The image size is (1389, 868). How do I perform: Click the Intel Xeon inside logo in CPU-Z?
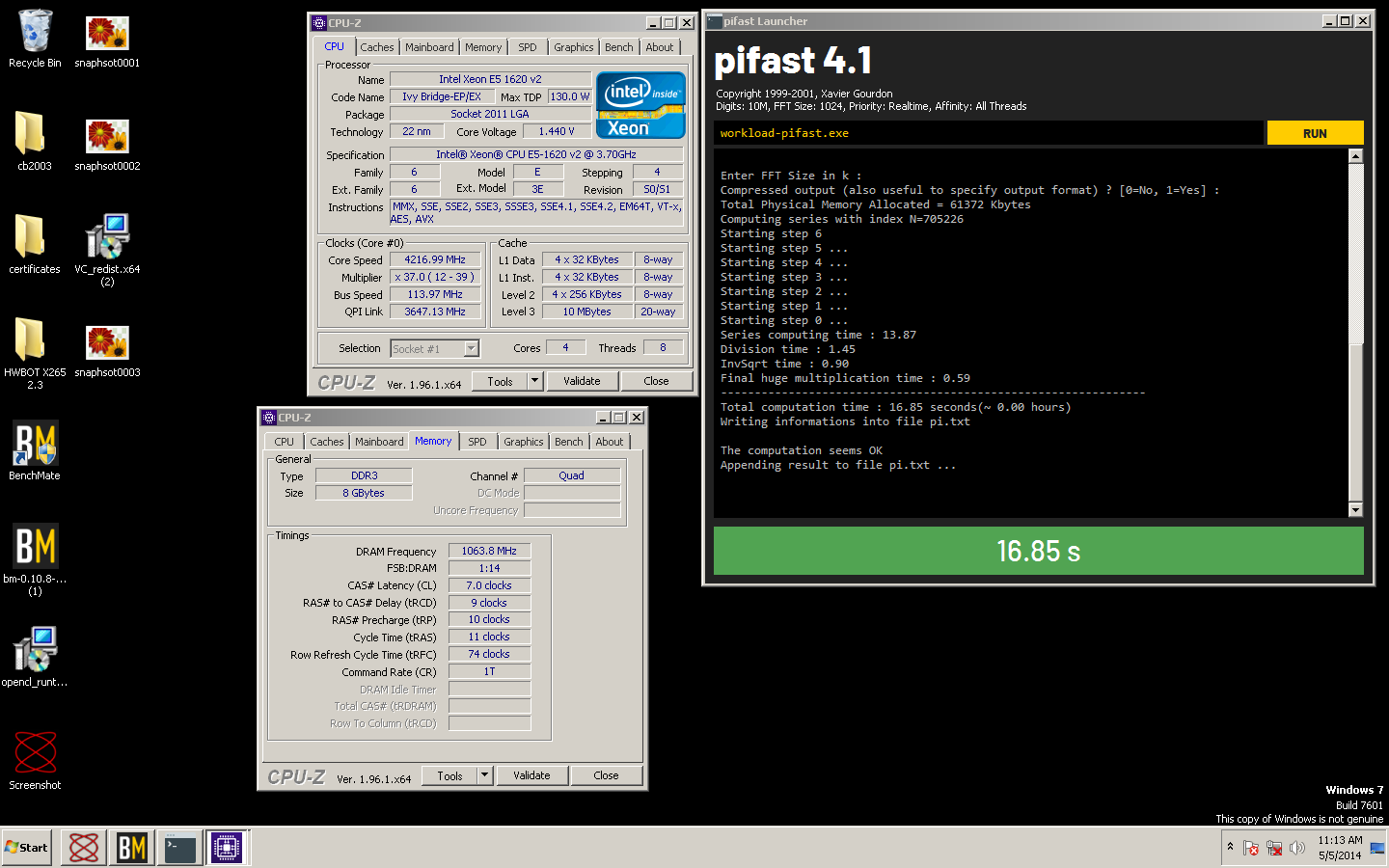(x=640, y=105)
